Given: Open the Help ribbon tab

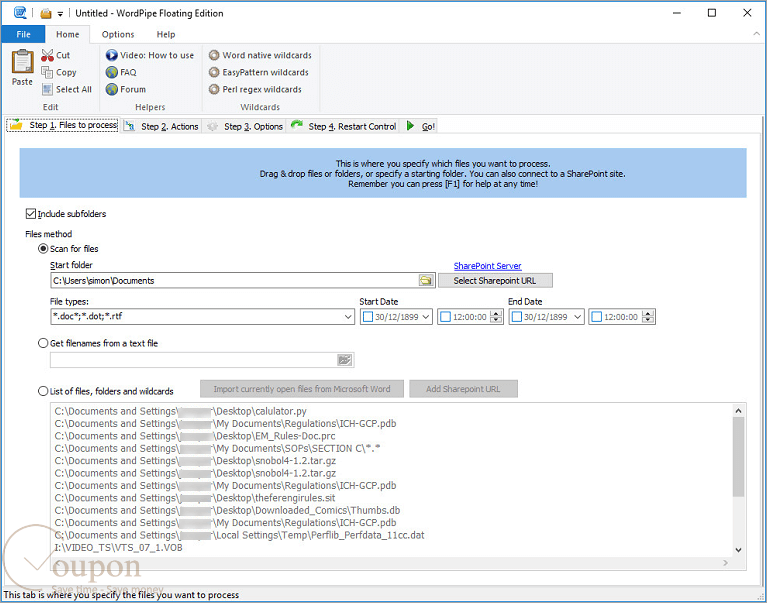Looking at the screenshot, I should pyautogui.click(x=166, y=34).
